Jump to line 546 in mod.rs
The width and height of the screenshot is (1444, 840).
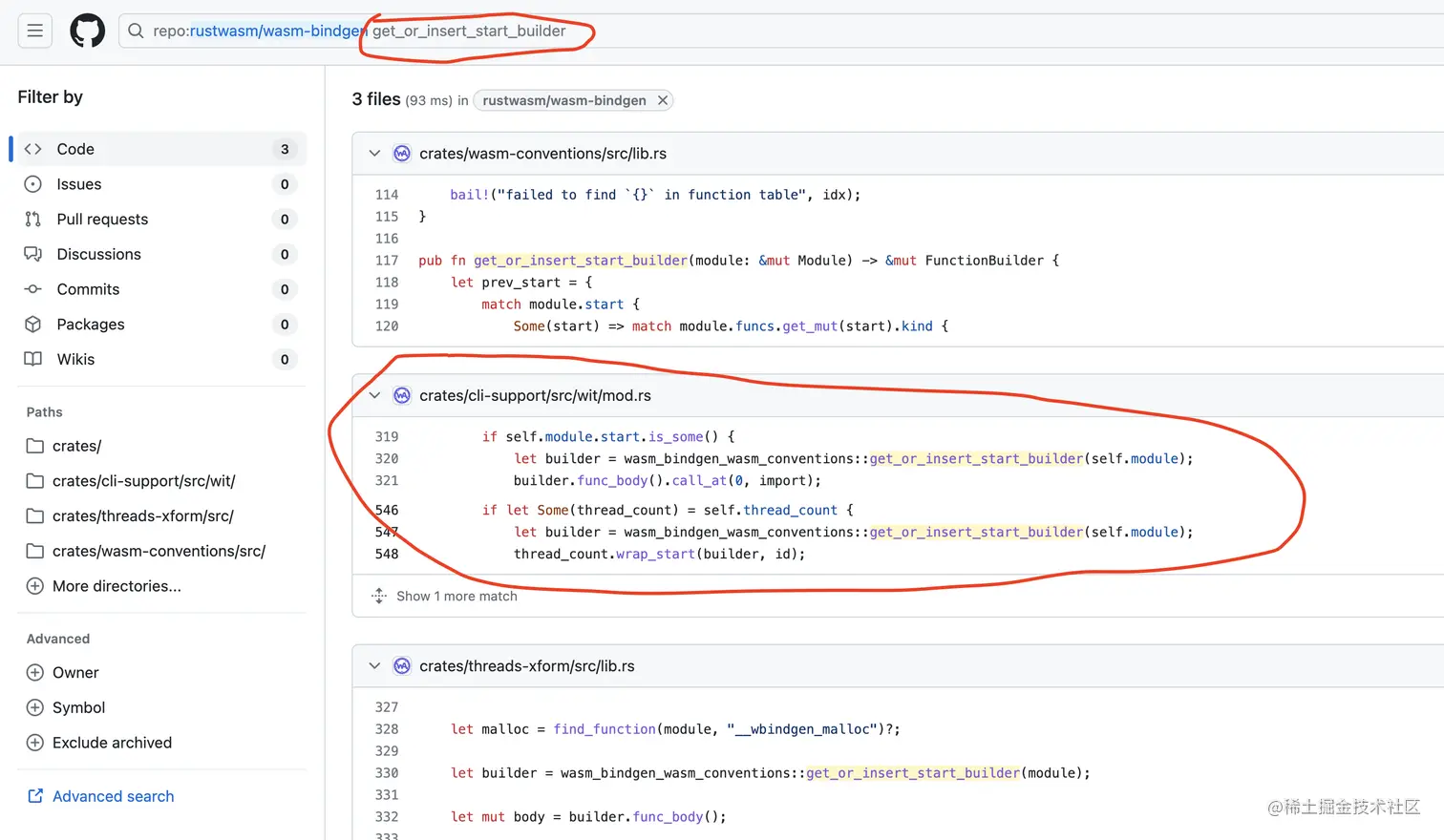[387, 511]
